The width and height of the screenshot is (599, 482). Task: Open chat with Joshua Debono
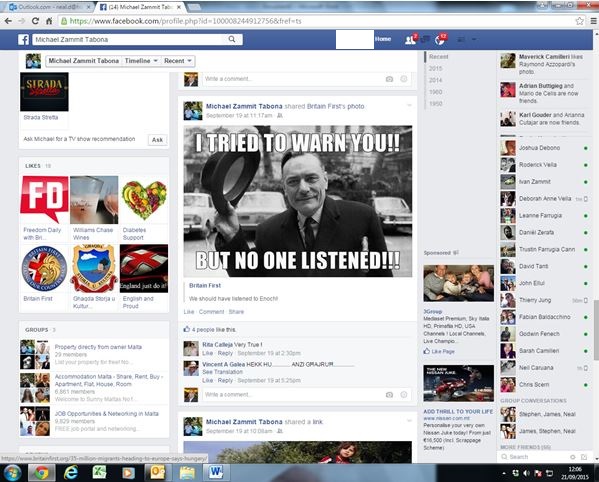pyautogui.click(x=544, y=148)
